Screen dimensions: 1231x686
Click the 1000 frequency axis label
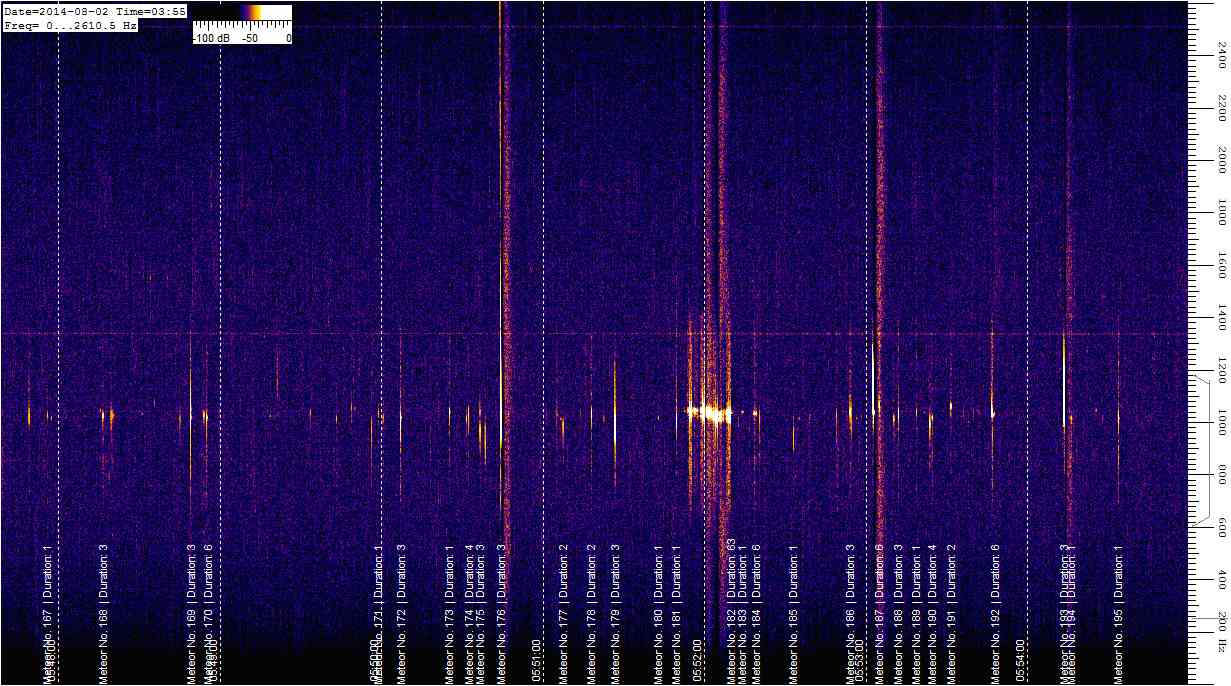coord(1221,424)
